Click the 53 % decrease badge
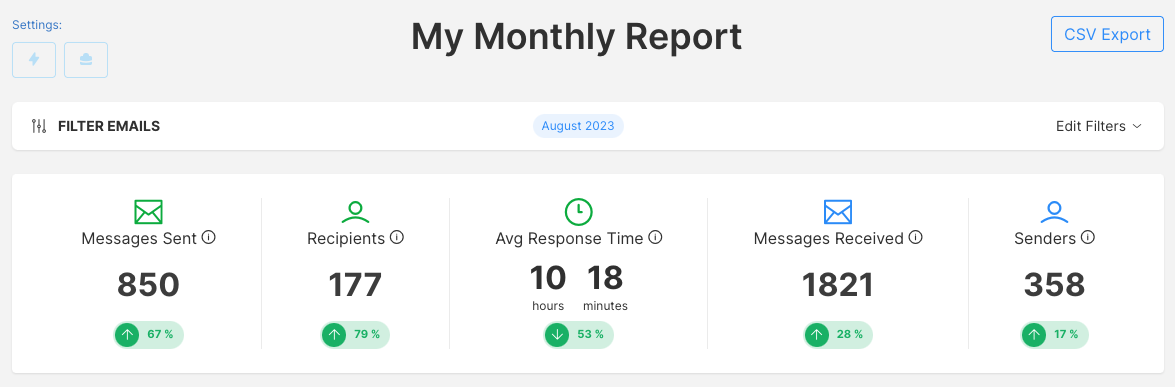 pyautogui.click(x=579, y=334)
